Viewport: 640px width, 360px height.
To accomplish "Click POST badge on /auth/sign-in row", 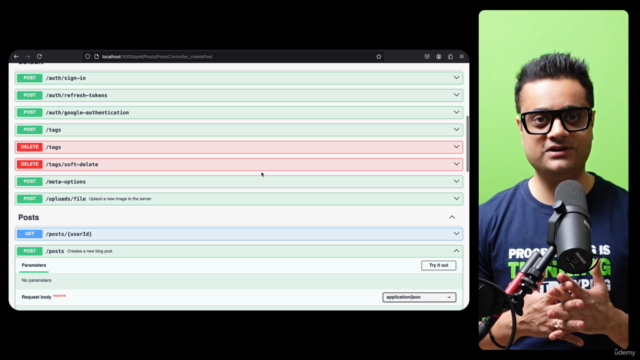I will pos(29,78).
